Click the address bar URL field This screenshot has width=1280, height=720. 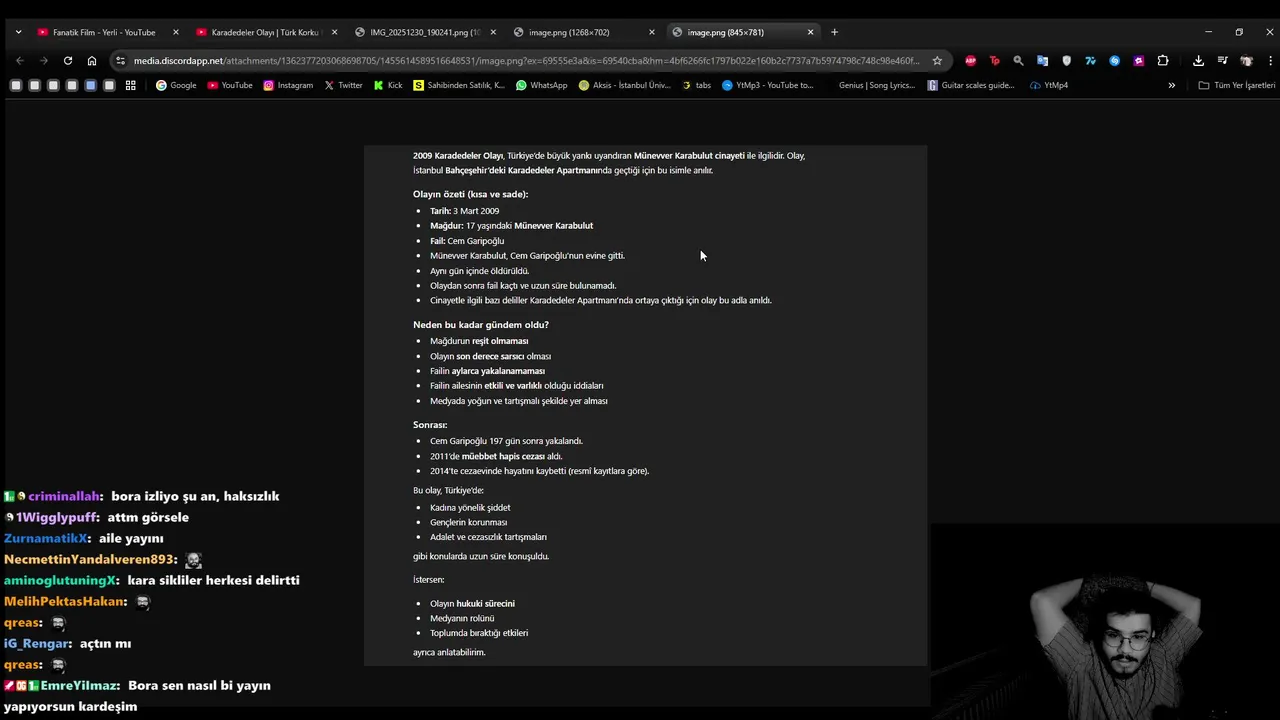point(526,61)
